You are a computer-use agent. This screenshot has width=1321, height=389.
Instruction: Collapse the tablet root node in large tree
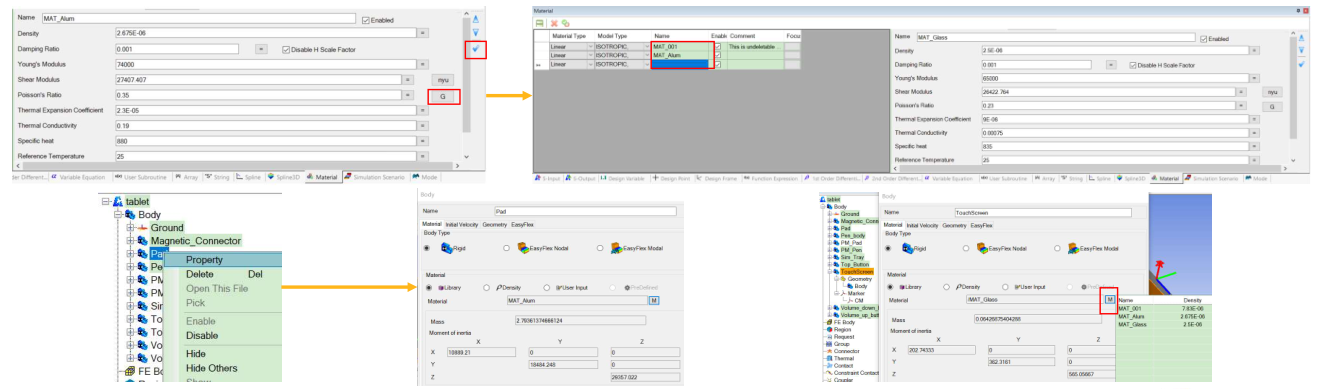[x=105, y=201]
